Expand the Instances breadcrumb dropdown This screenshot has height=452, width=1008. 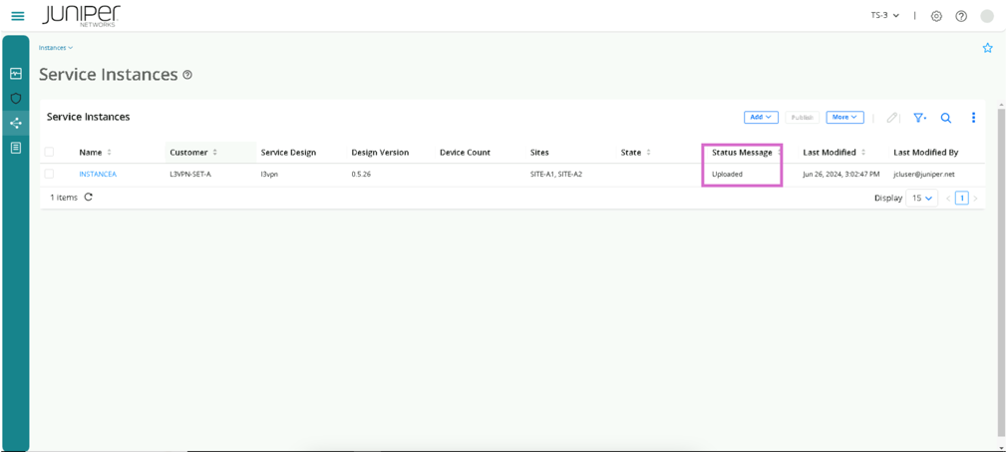56,48
